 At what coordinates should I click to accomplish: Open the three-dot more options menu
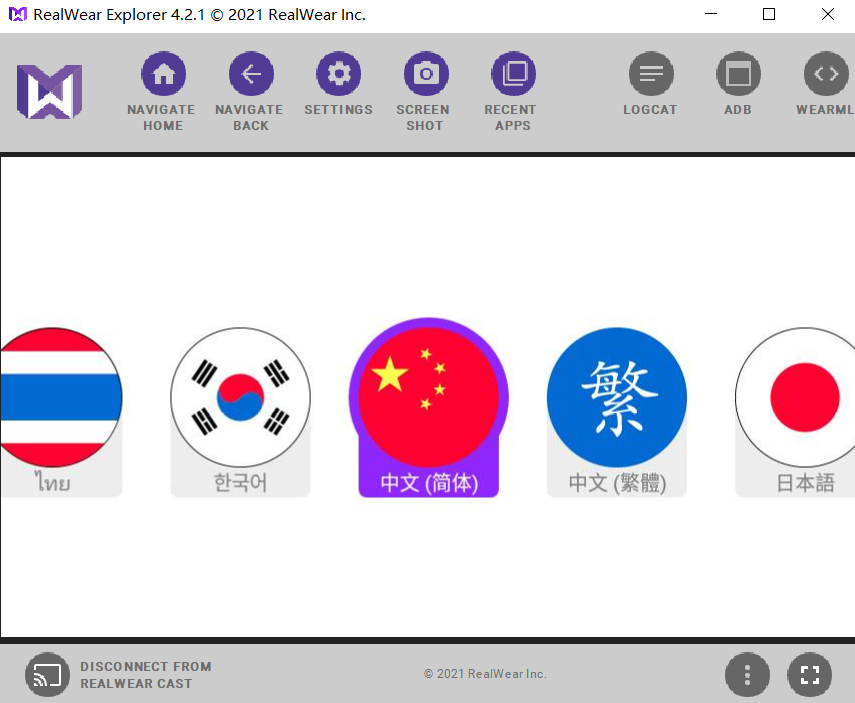(747, 675)
